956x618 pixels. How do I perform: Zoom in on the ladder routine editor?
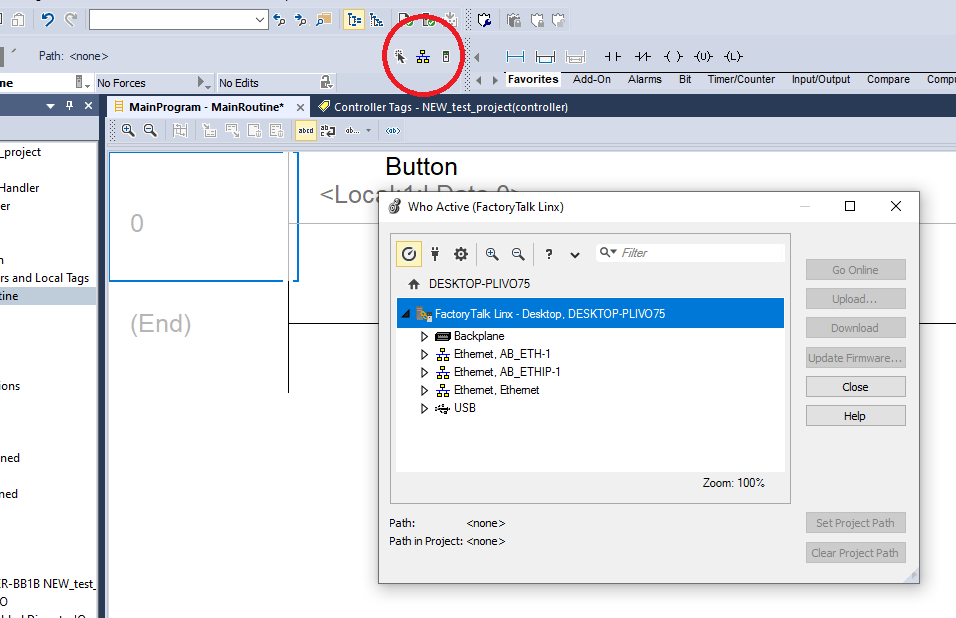pos(128,130)
